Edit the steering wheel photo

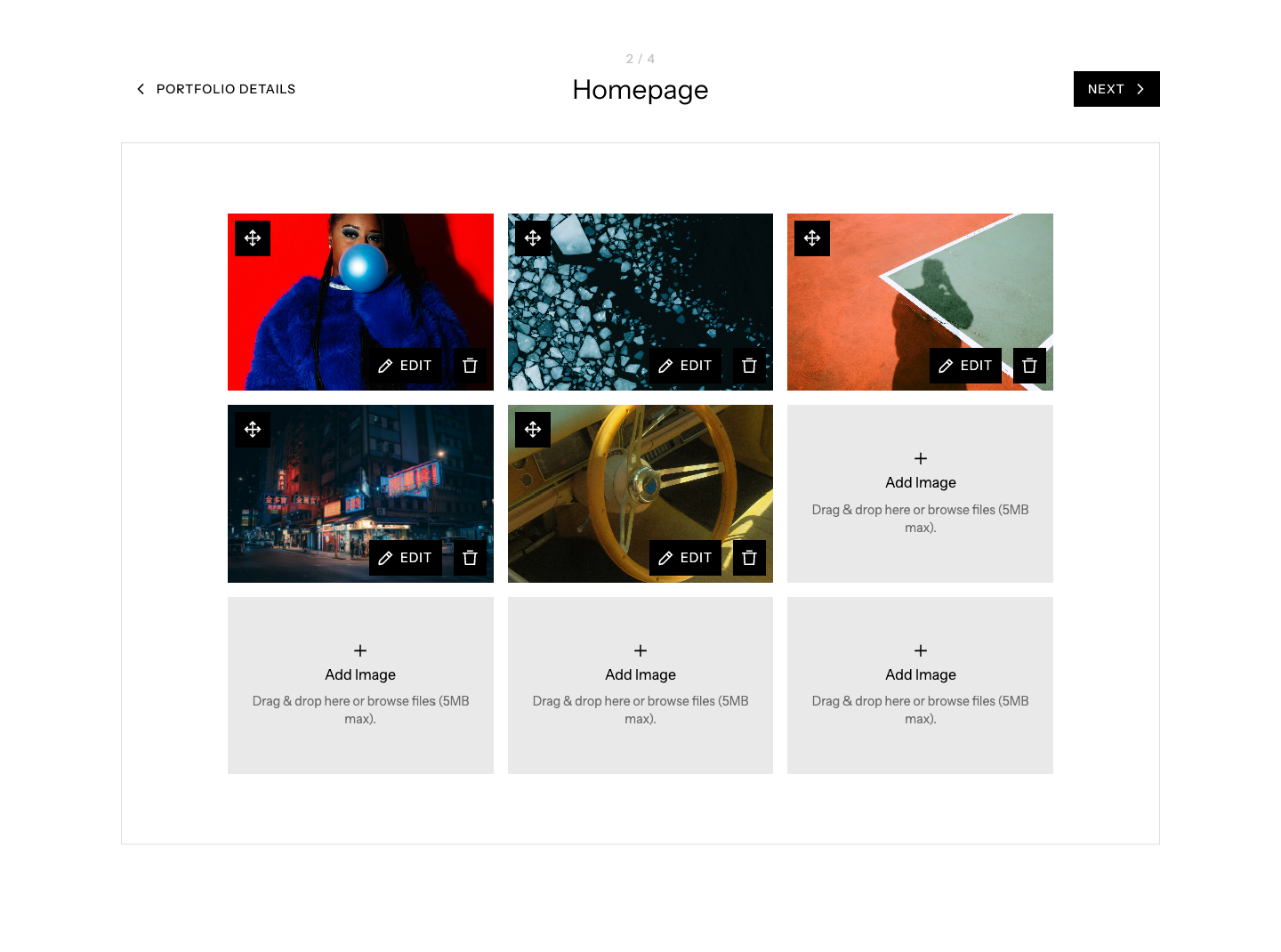pyautogui.click(x=685, y=558)
